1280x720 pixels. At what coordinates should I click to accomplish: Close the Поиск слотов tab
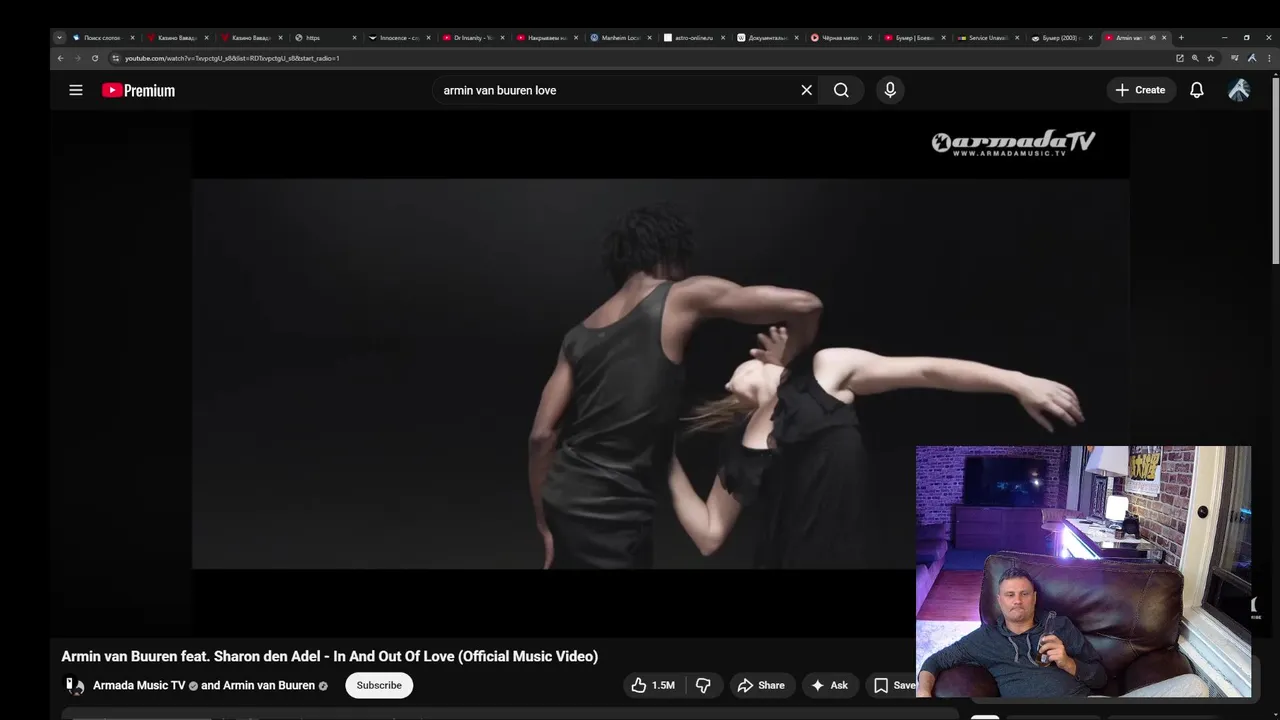132,38
